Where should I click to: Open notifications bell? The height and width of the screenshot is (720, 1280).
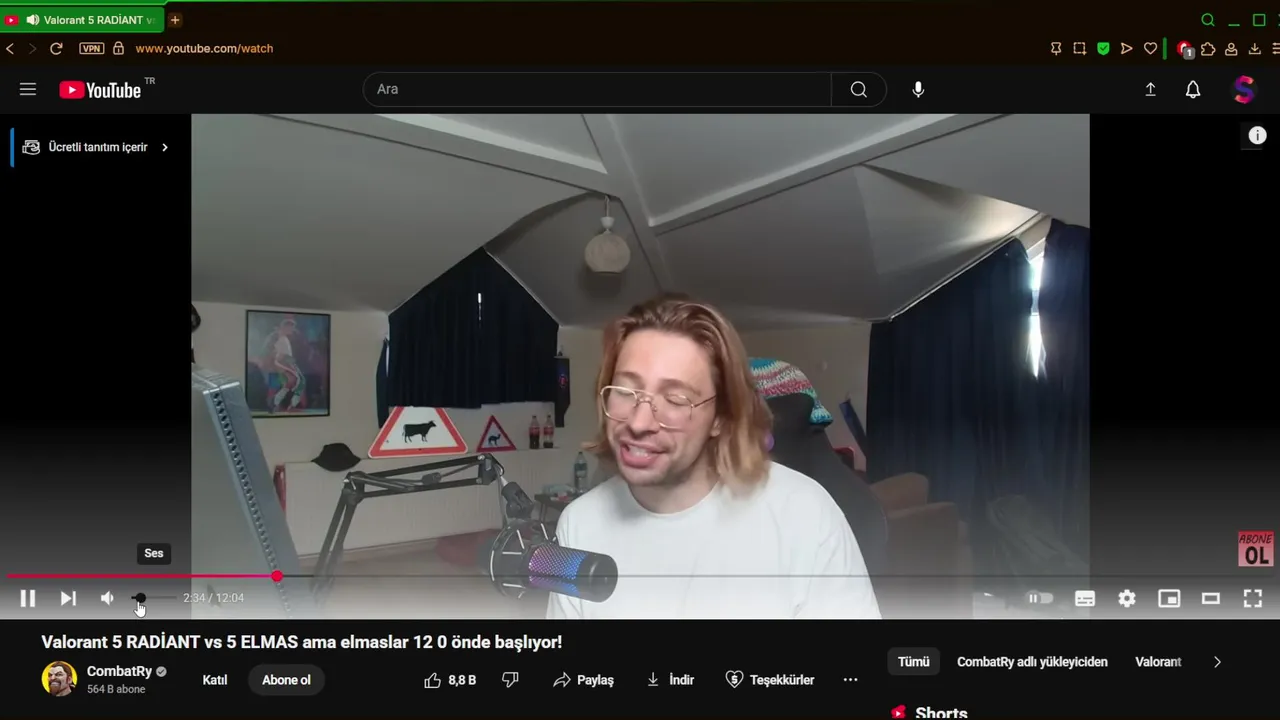point(1193,89)
